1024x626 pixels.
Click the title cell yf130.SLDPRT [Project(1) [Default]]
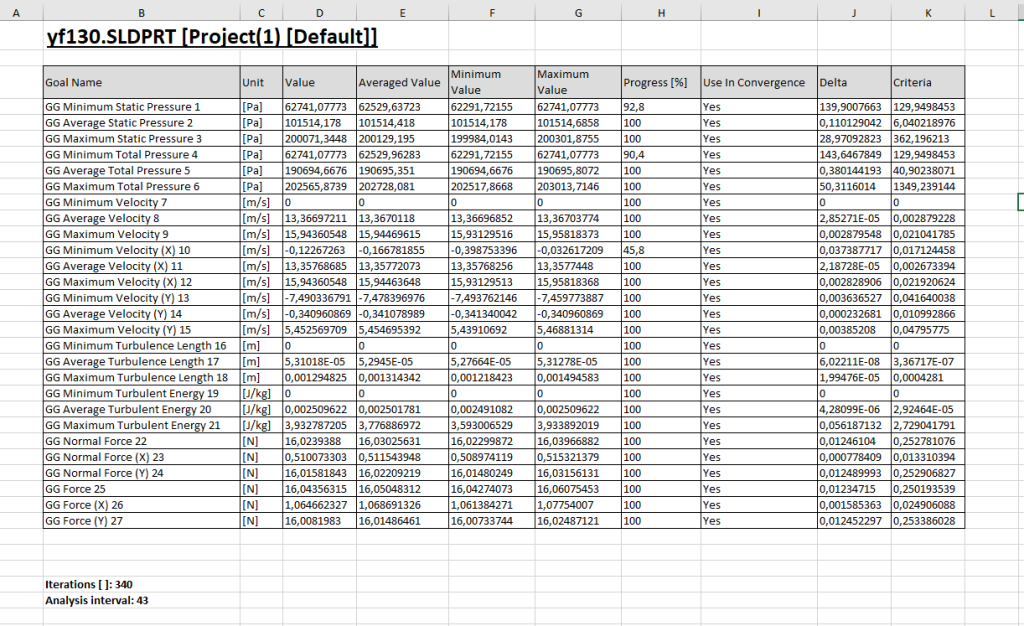[212, 37]
